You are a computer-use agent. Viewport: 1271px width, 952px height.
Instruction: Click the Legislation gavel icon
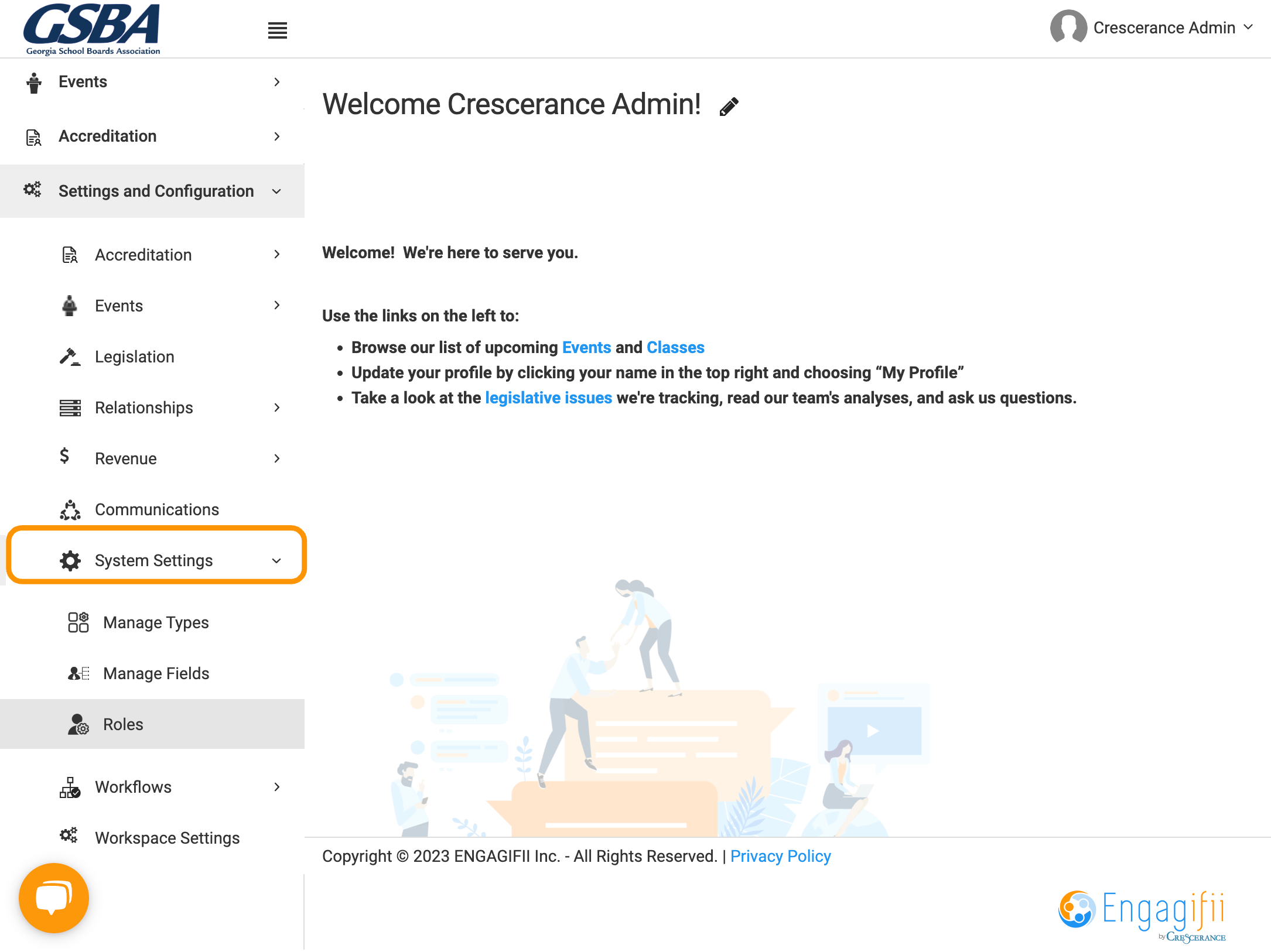tap(70, 357)
